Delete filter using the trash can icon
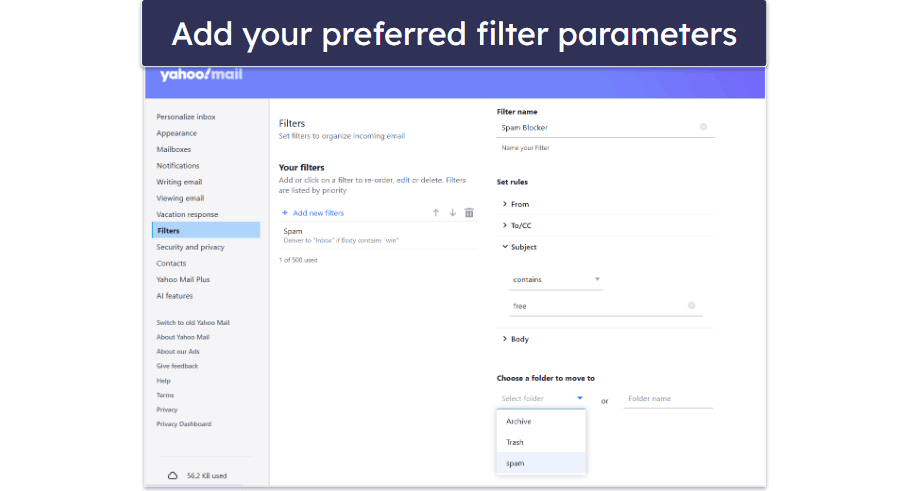 (x=469, y=213)
